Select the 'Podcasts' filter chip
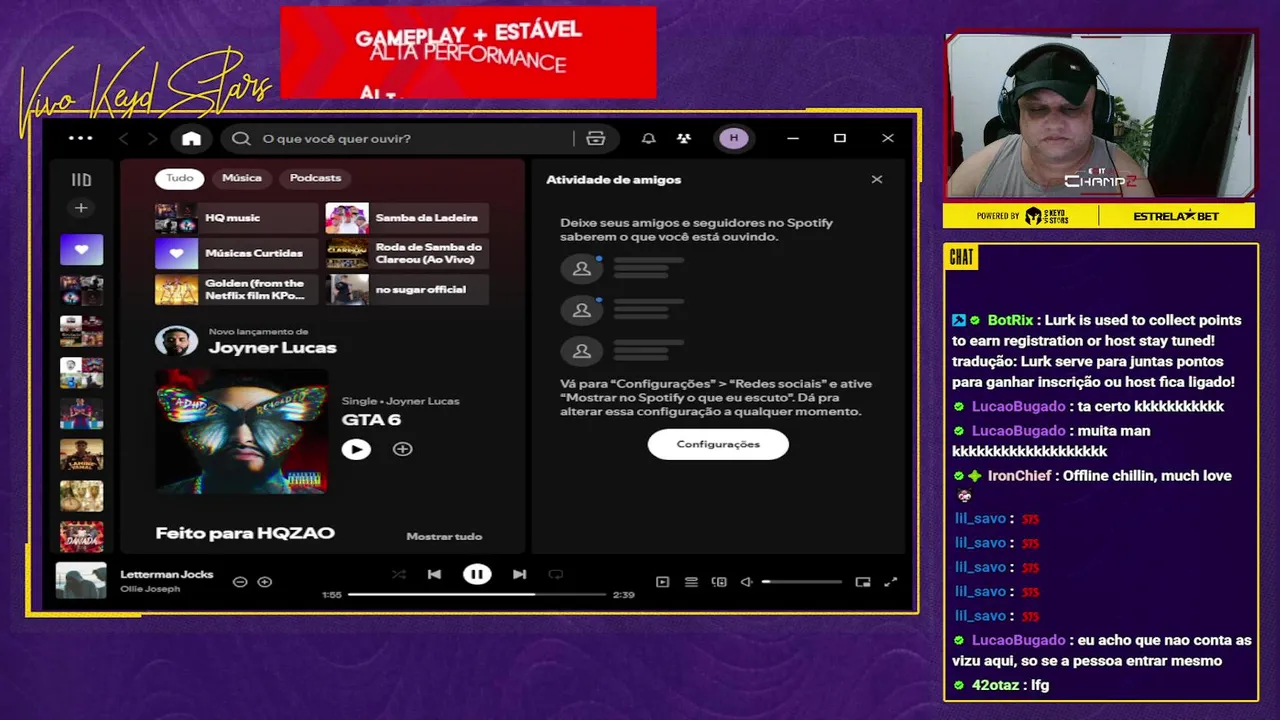 point(315,178)
